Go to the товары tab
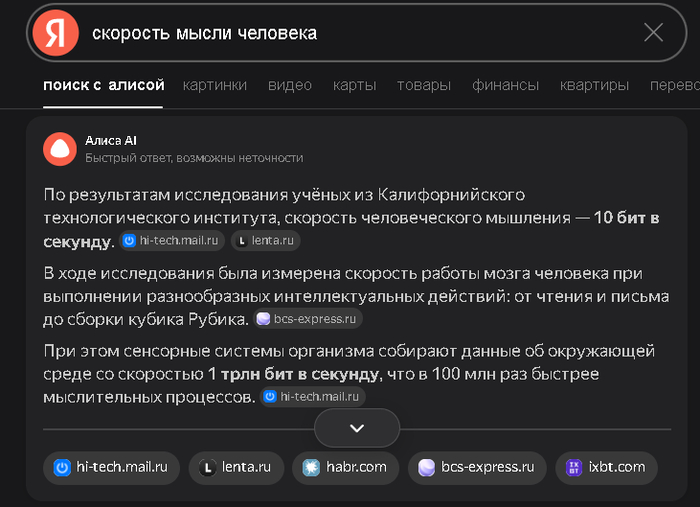This screenshot has width=700, height=507. click(x=424, y=85)
